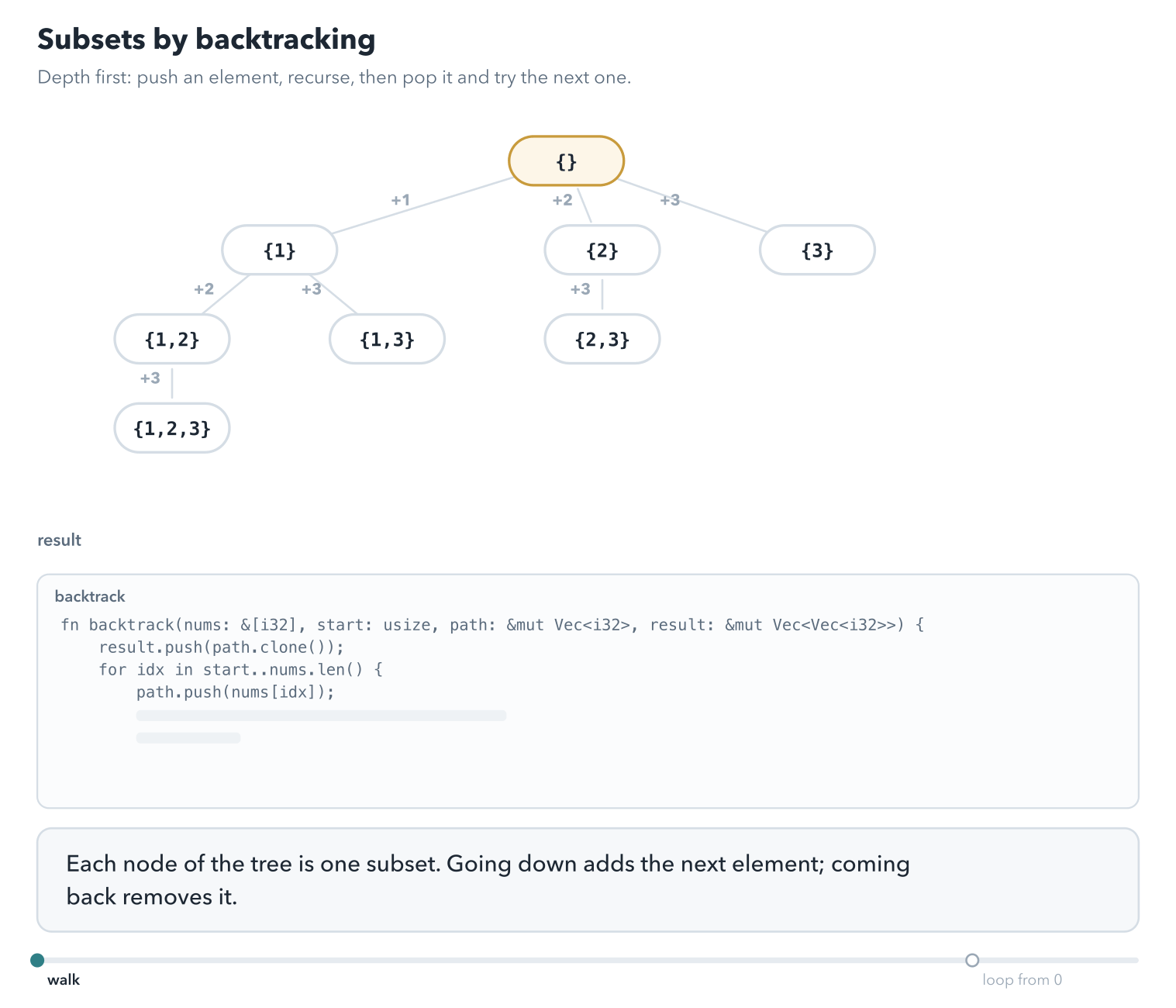Click the explanation caption box
Screen dimensions: 1176x1008
pos(588,880)
